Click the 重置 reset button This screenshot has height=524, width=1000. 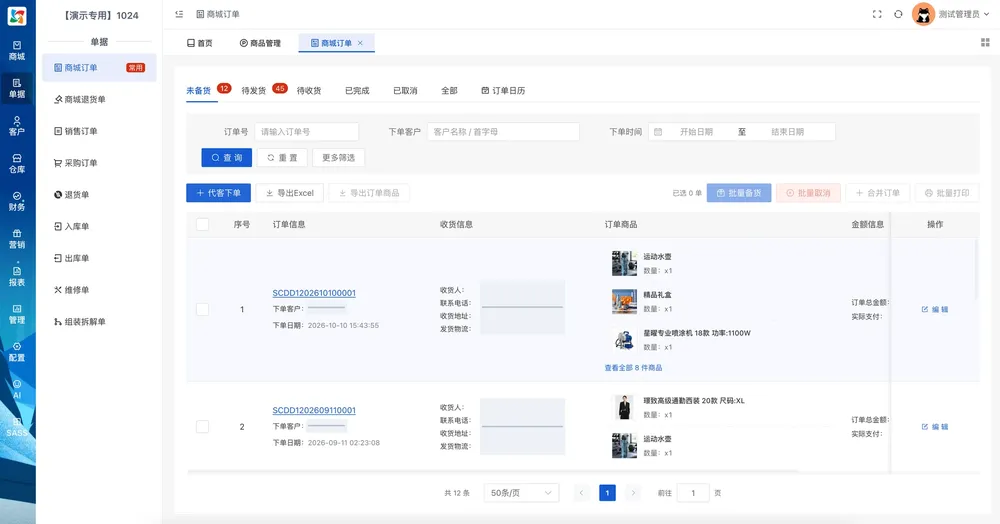coord(282,157)
